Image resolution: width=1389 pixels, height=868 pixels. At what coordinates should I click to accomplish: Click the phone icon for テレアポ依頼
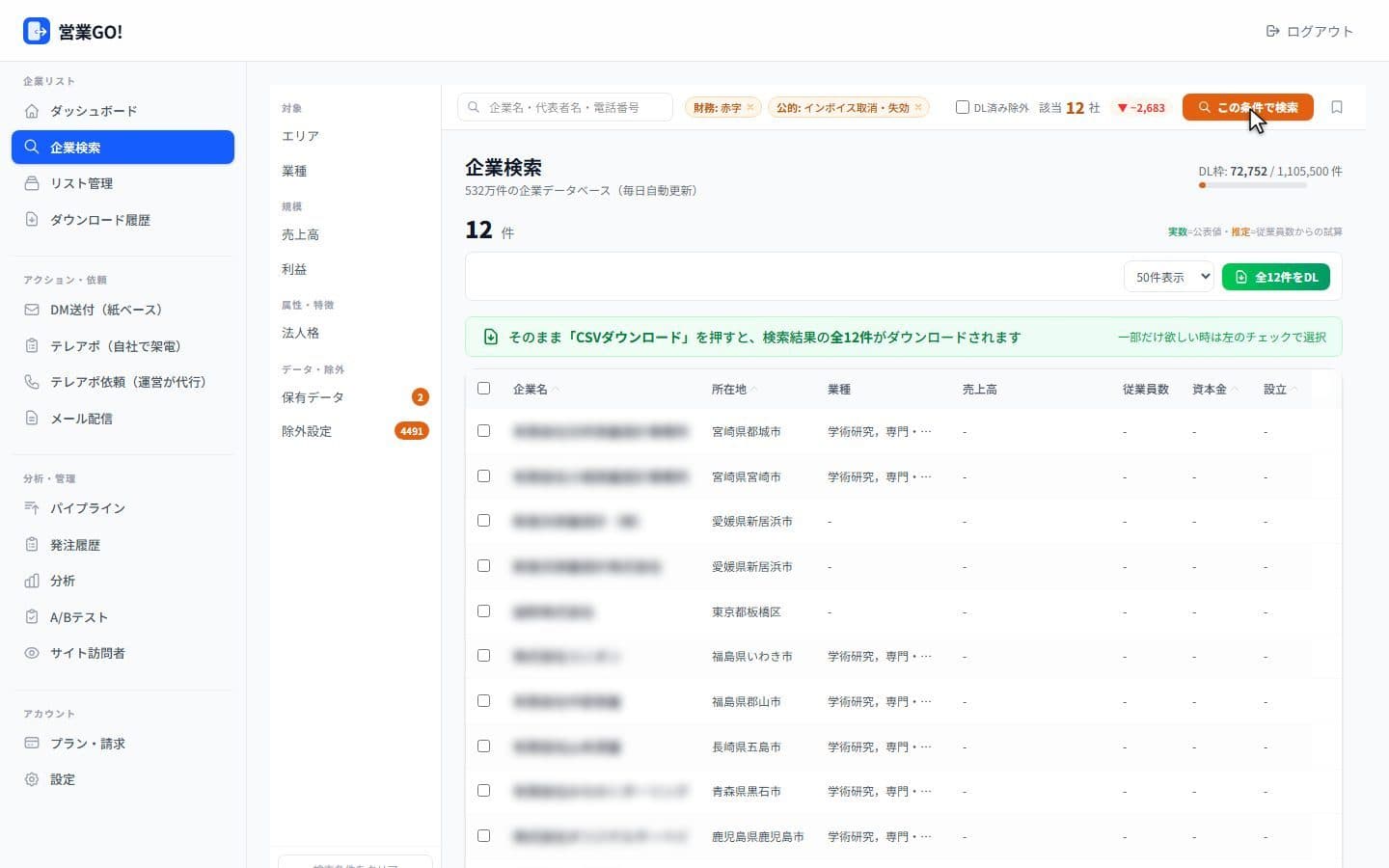[32, 382]
